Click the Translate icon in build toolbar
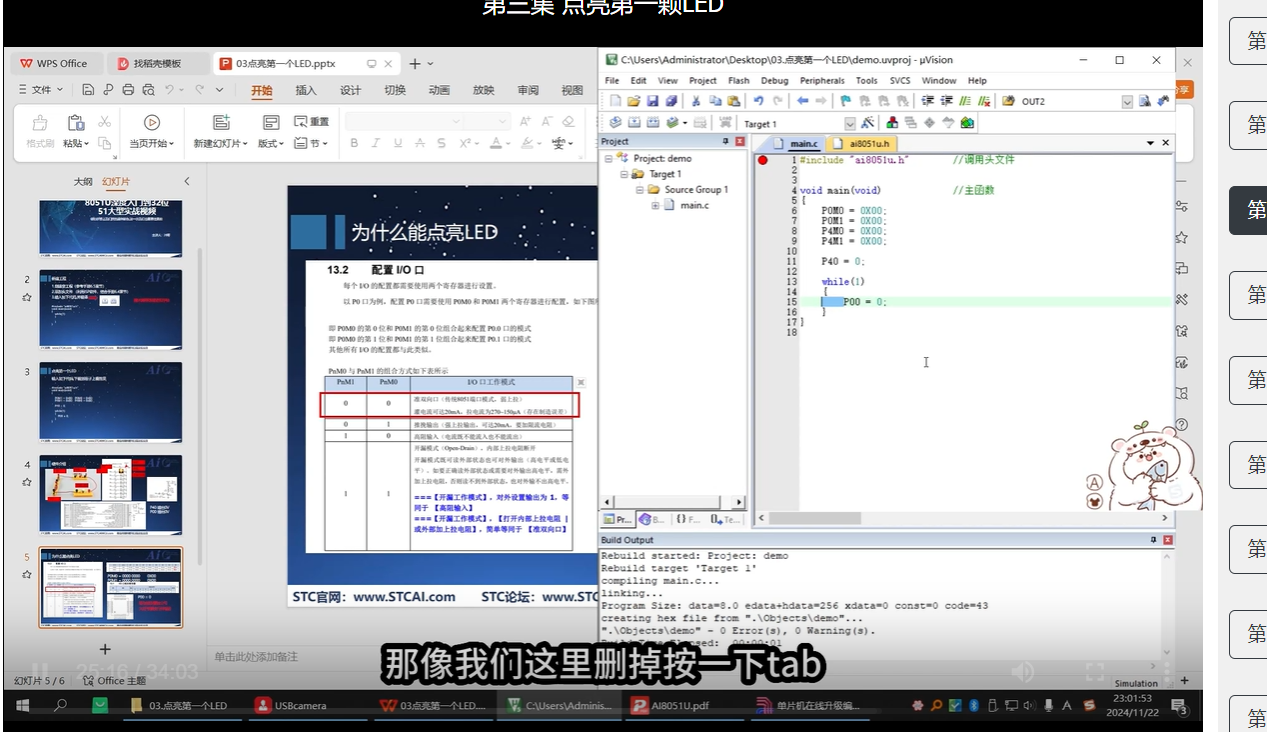The height and width of the screenshot is (732, 1267). [x=616, y=123]
